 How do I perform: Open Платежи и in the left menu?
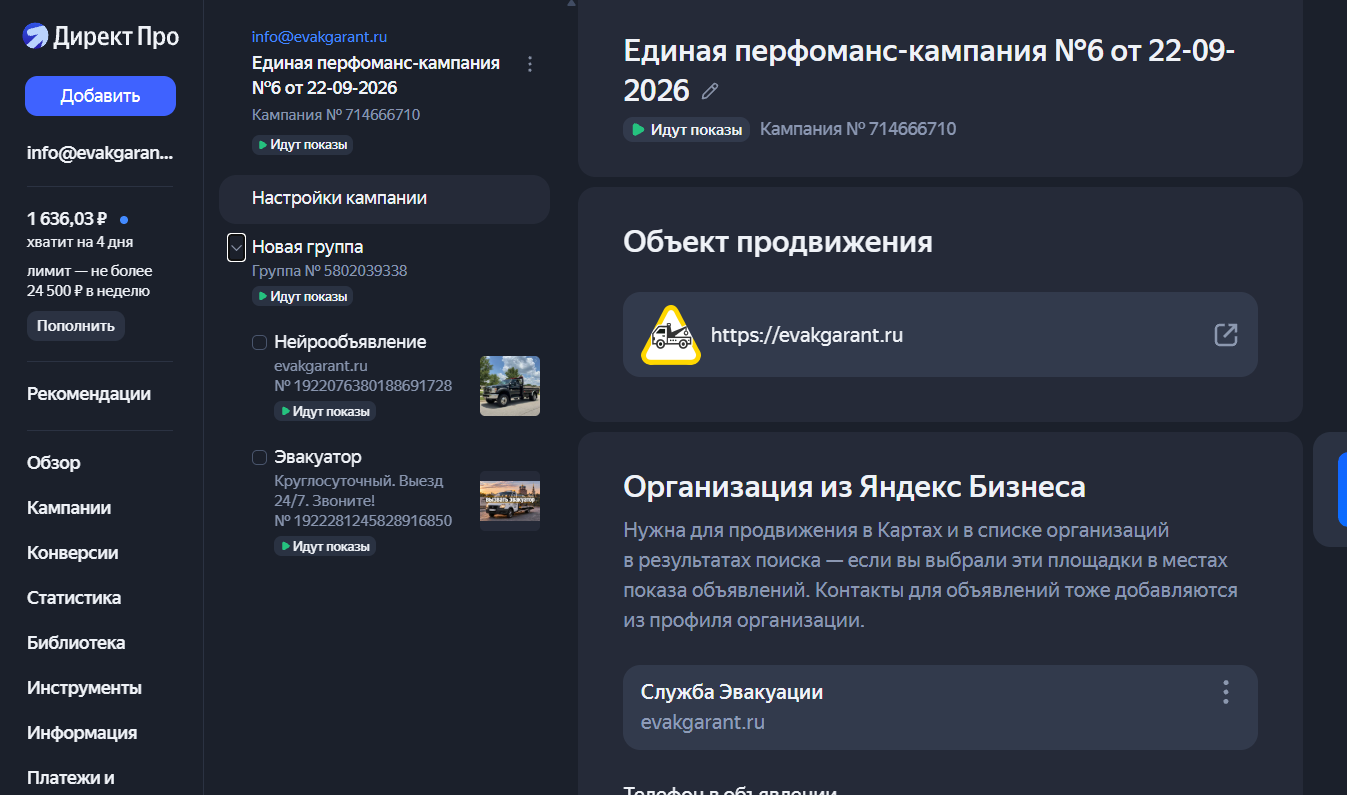pos(71,778)
